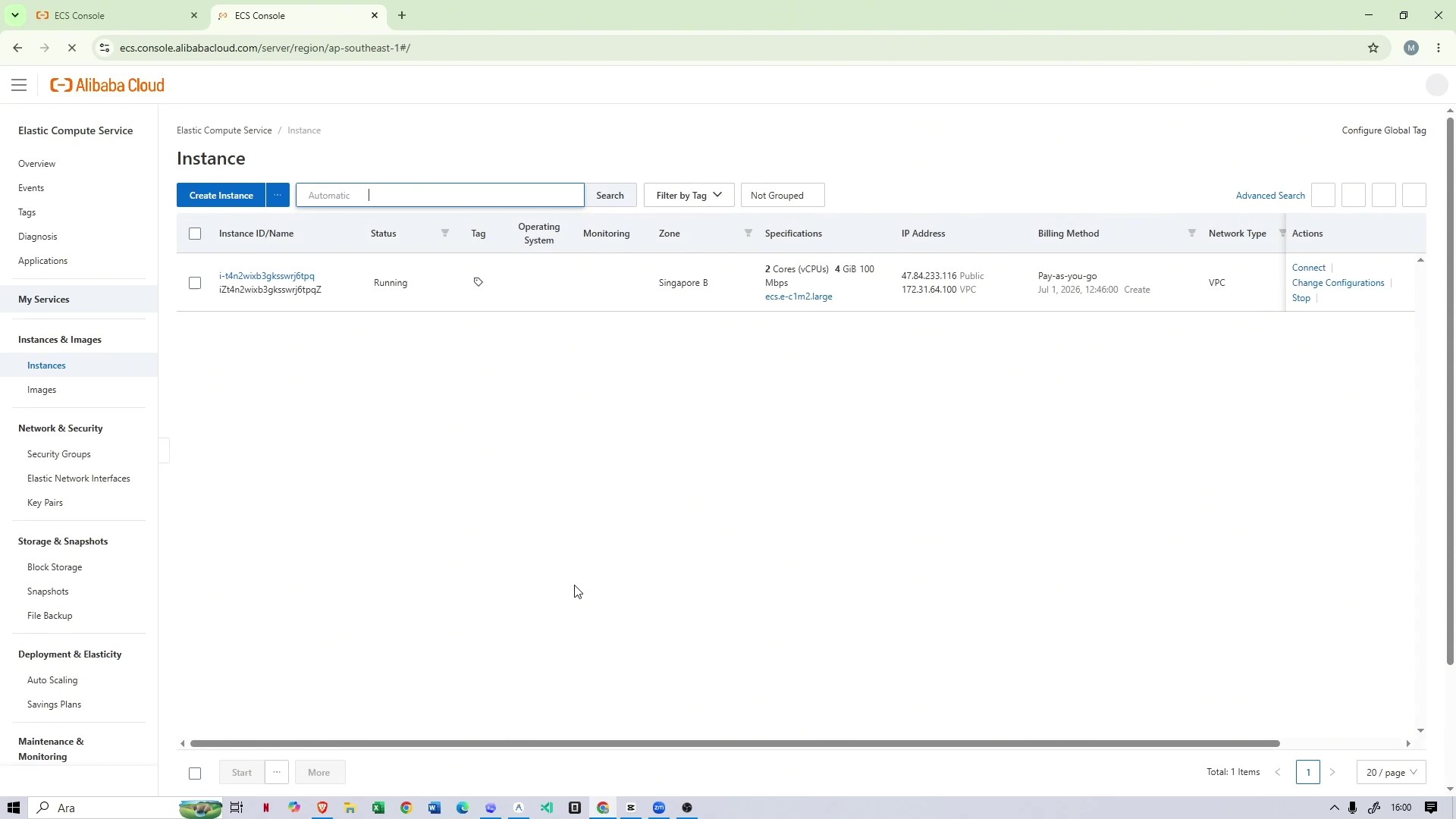Open Events in sidebar
Screen dimensions: 1456x819
[x=31, y=188]
